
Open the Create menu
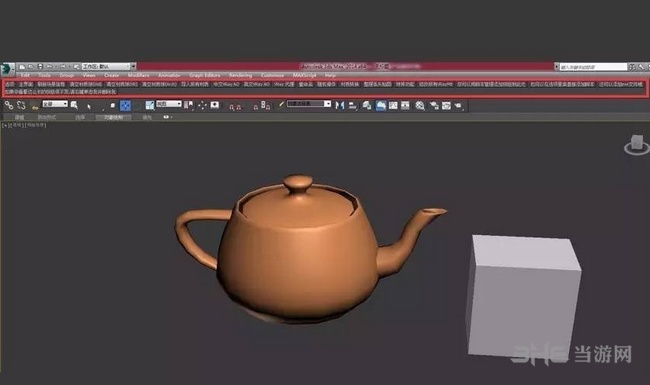tap(112, 75)
